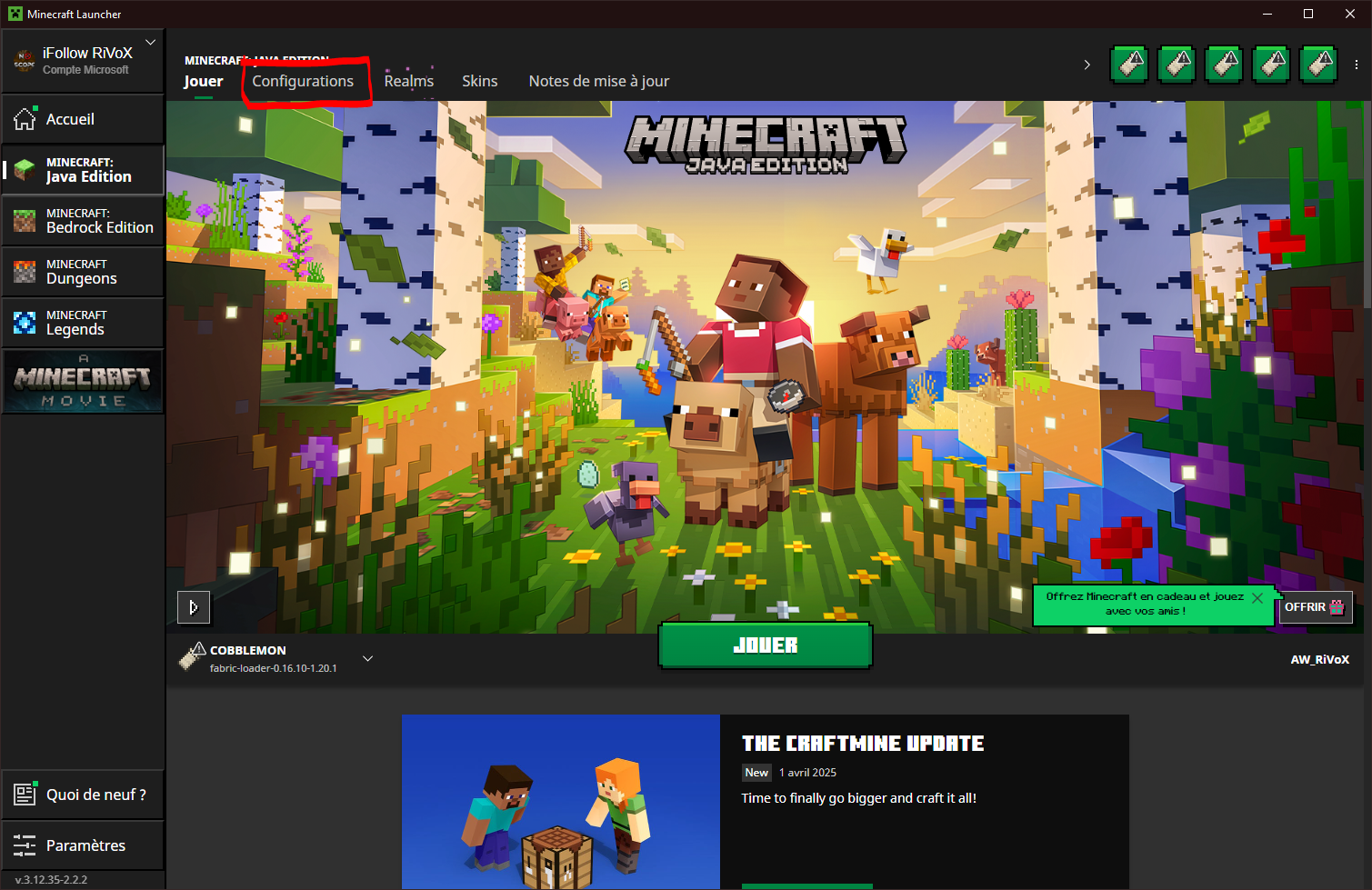Launch fifth quick-play installation icon
The height and width of the screenshot is (890, 1372).
coord(1319,65)
